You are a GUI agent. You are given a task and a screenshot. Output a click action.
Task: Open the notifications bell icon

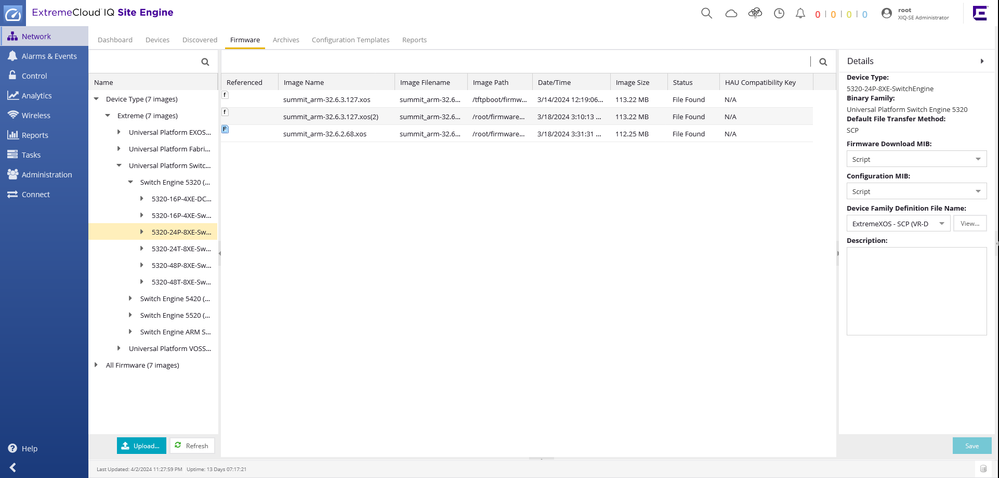800,13
